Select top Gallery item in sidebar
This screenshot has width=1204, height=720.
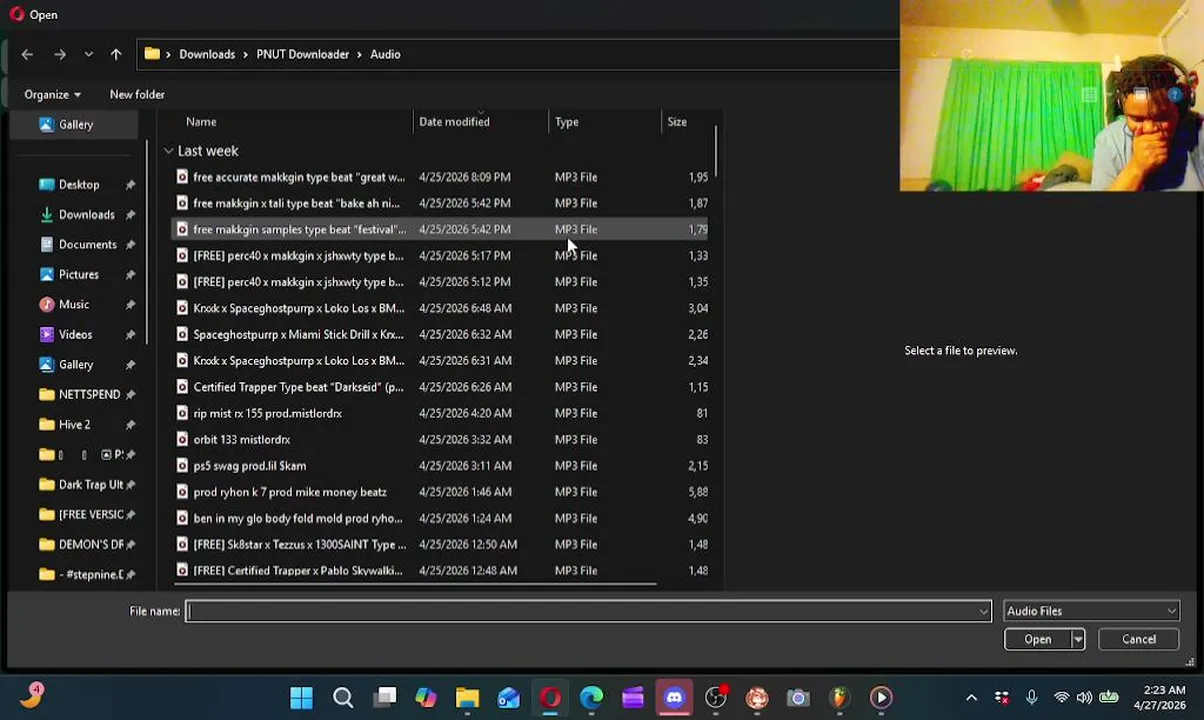pyautogui.click(x=75, y=124)
